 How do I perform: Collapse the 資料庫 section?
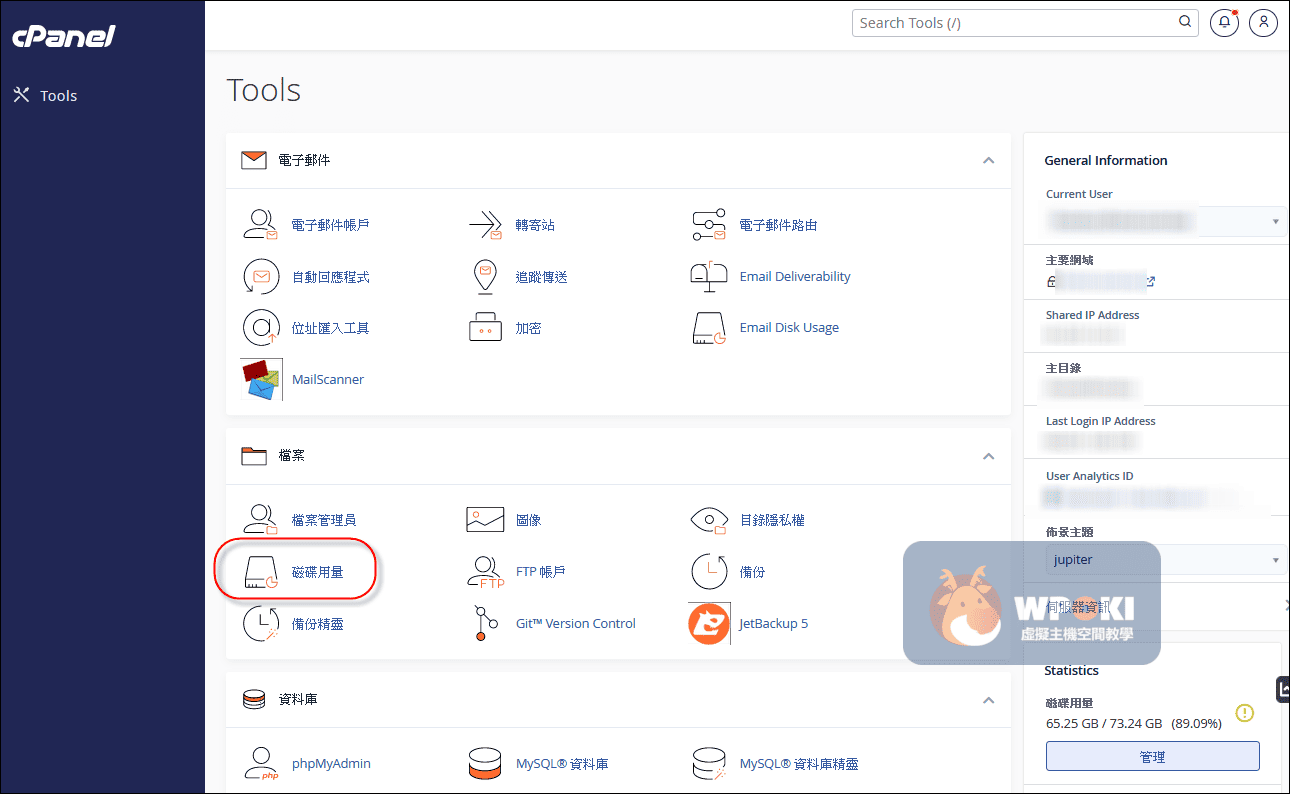[x=988, y=700]
